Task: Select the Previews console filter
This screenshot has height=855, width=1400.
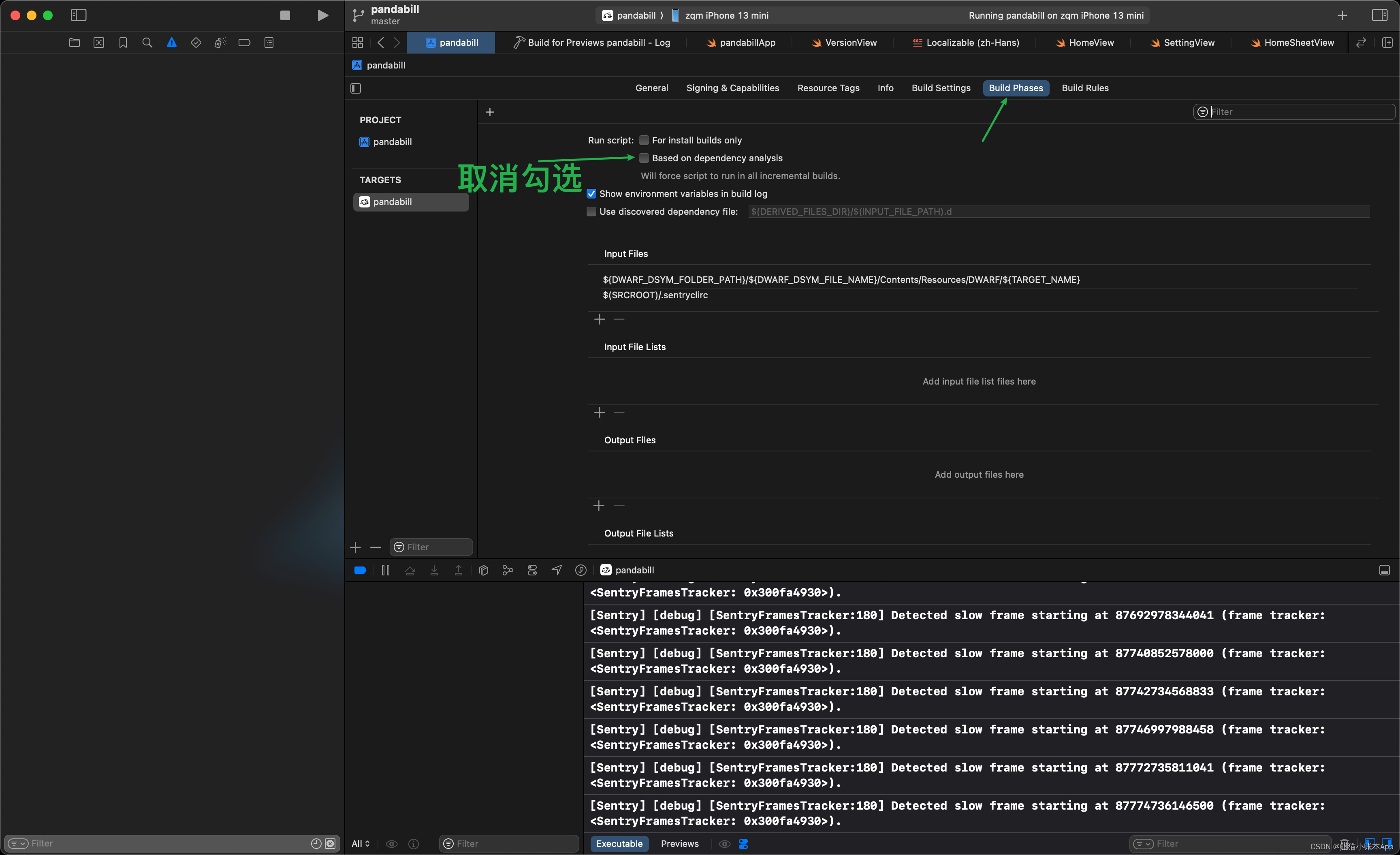Action: (680, 844)
